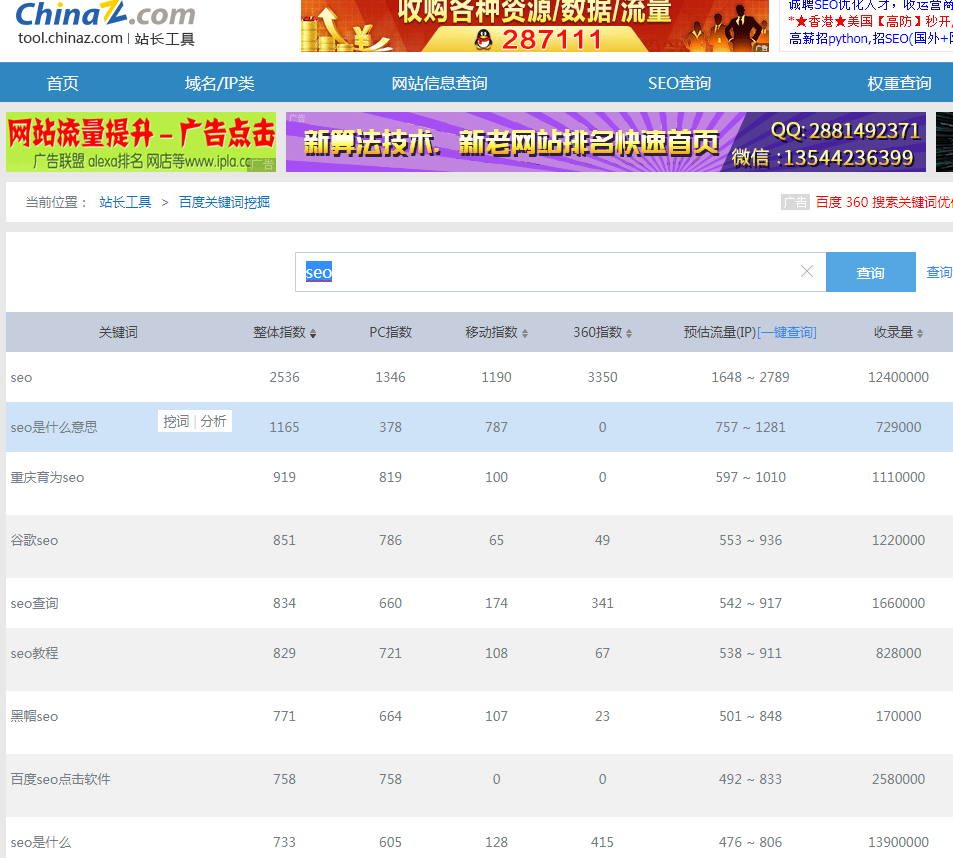Click keyword 'seo查询'
This screenshot has height=858, width=953.
pos(34,603)
